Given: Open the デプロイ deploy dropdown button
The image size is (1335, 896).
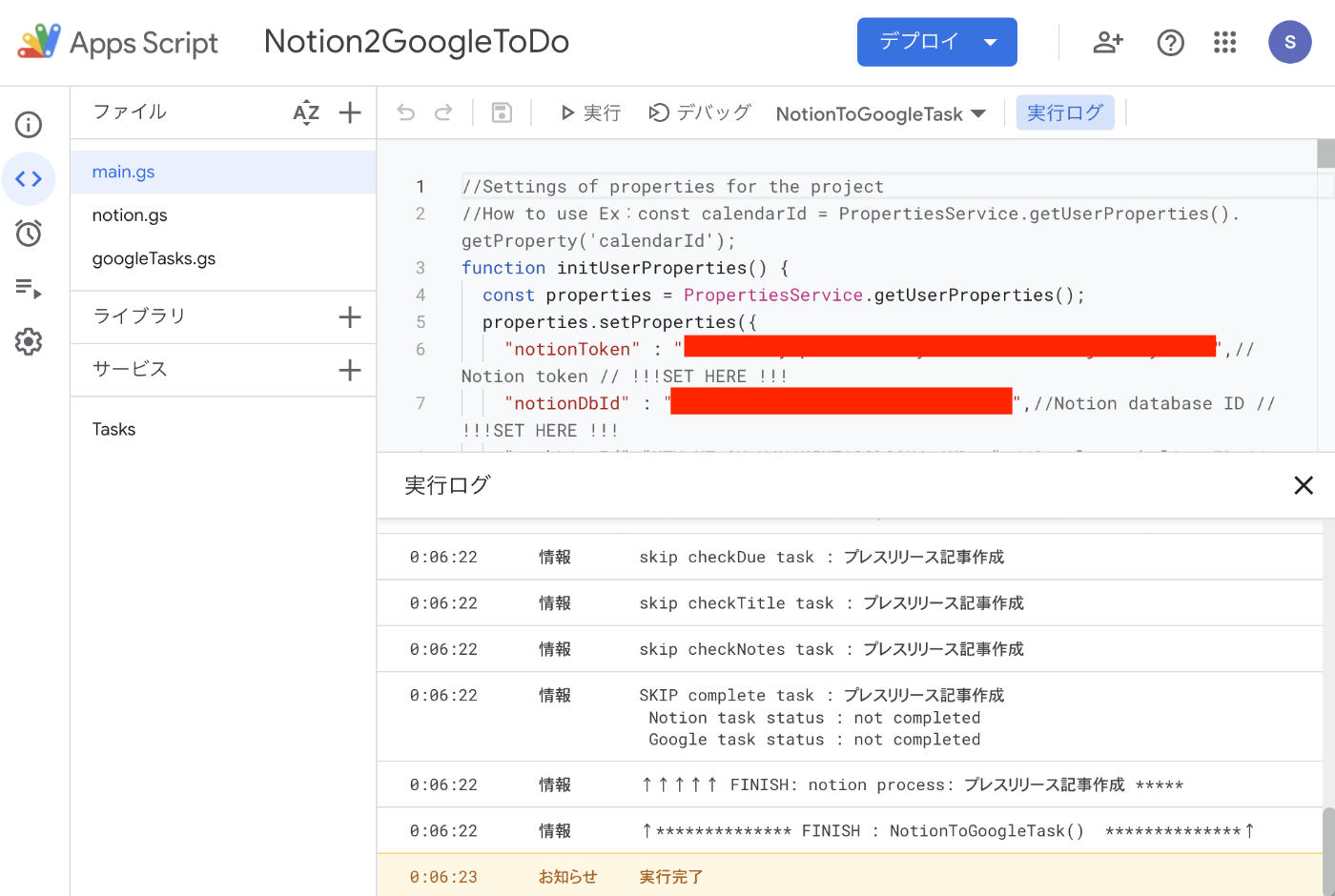Looking at the screenshot, I should pyautogui.click(x=937, y=42).
